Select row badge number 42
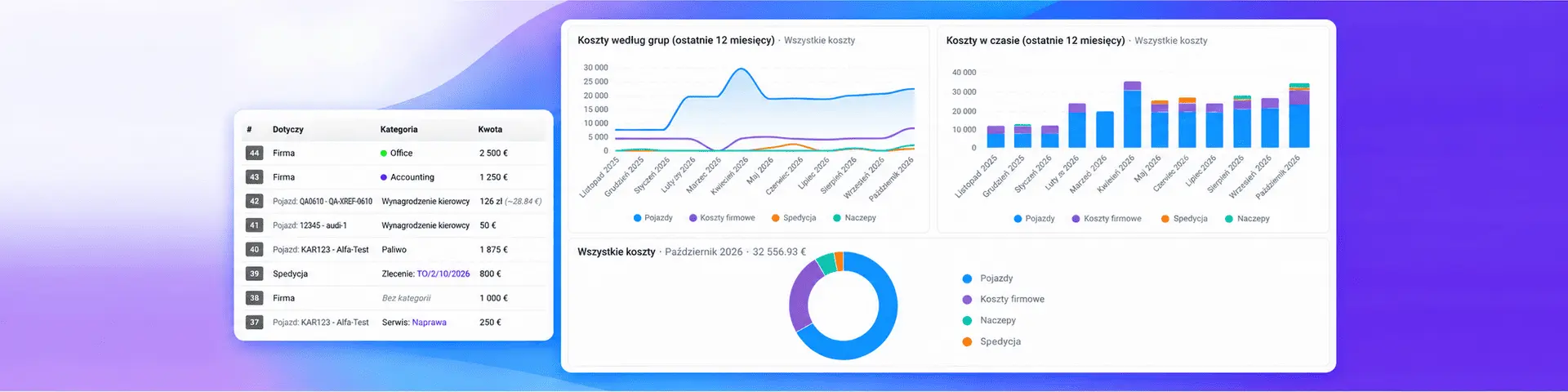This screenshot has height=392, width=1568. coord(254,201)
